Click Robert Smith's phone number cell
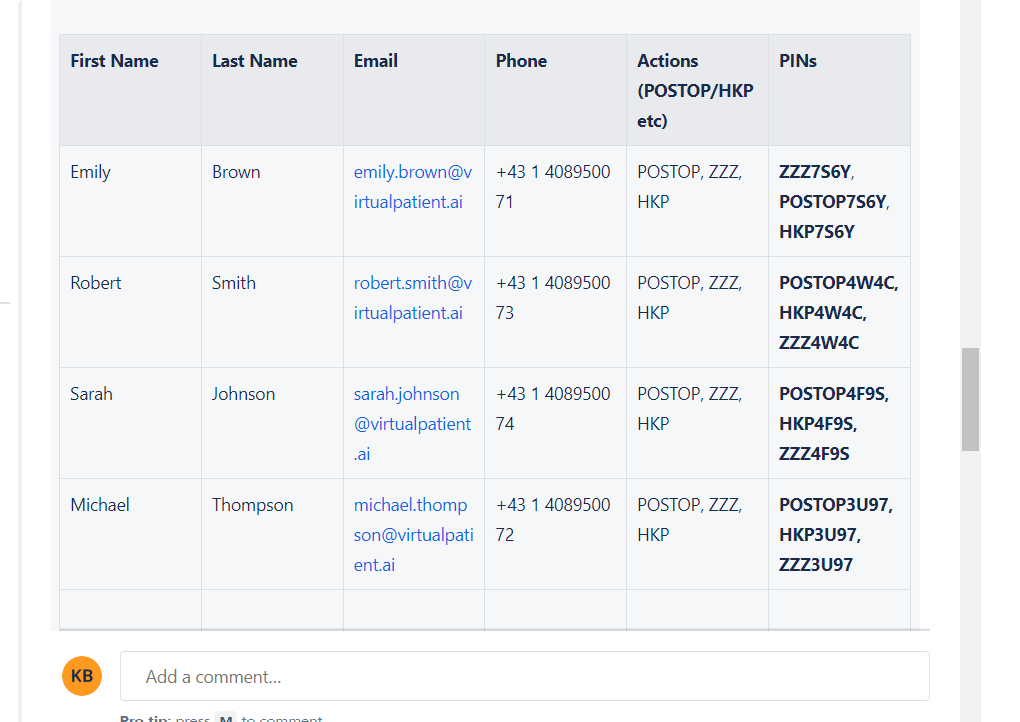Viewport: 1020px width, 722px height. point(554,298)
